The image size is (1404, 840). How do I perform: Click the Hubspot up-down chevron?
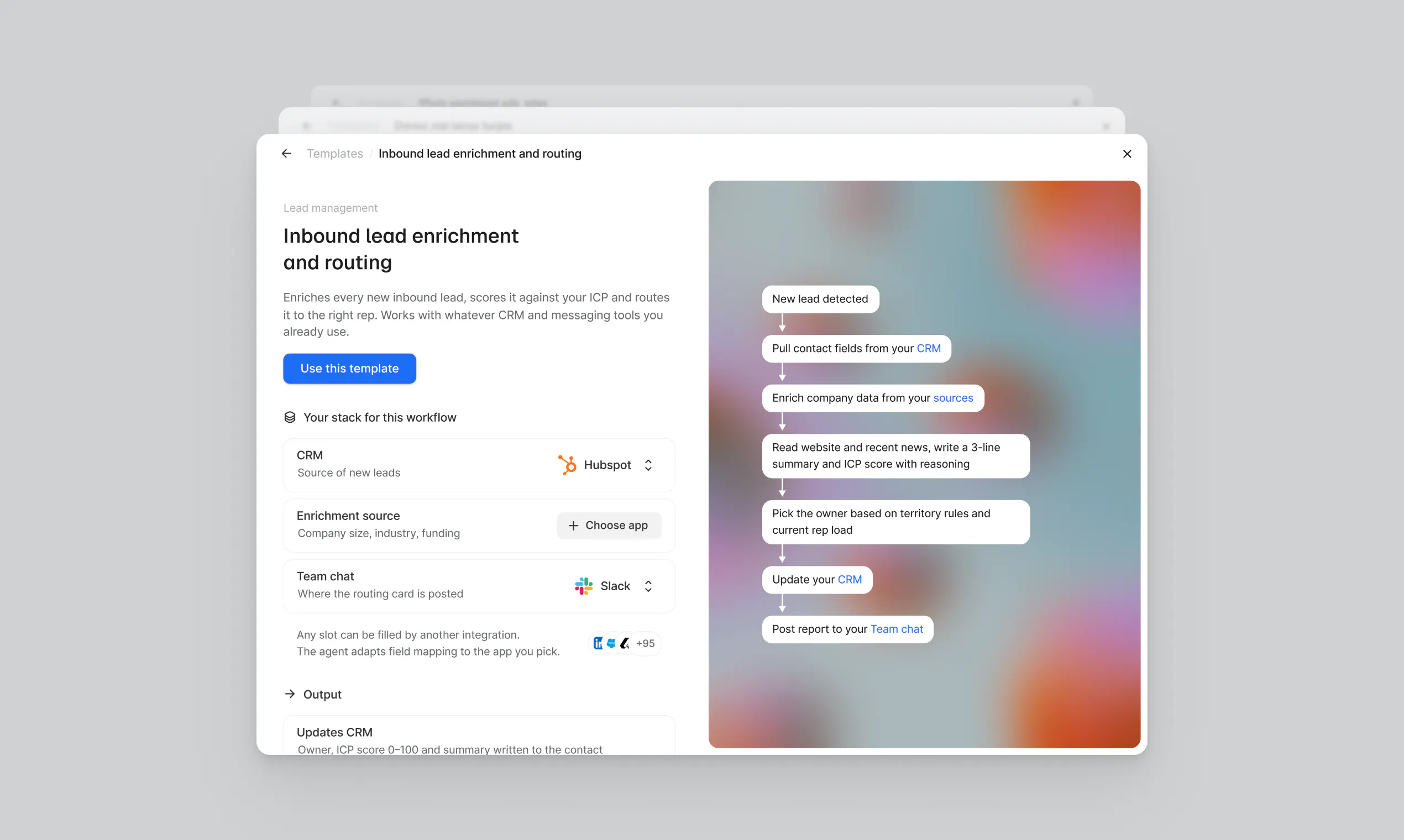click(648, 465)
